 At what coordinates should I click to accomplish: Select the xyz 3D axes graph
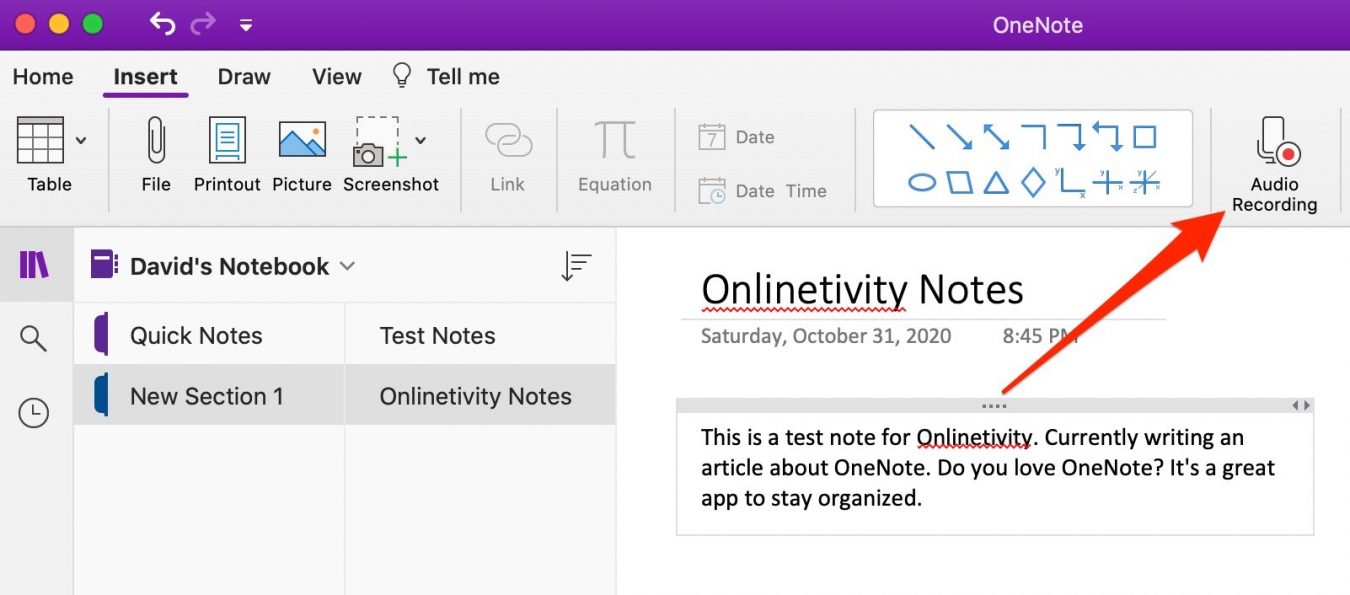(1144, 182)
